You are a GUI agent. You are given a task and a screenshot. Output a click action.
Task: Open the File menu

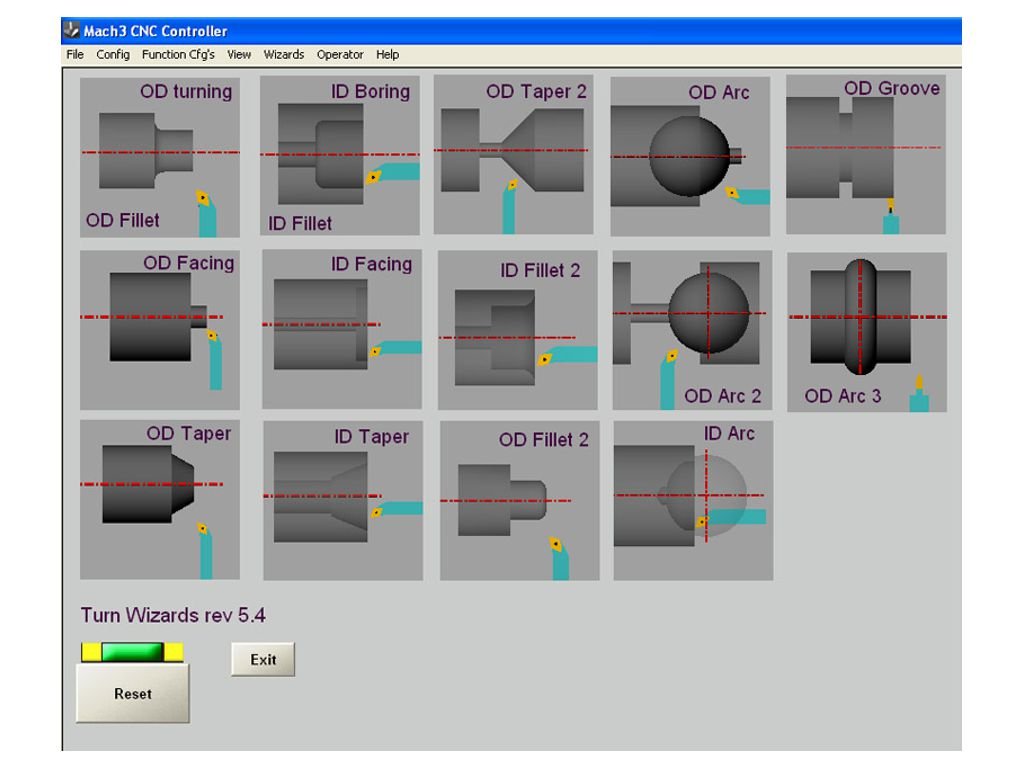click(x=75, y=55)
